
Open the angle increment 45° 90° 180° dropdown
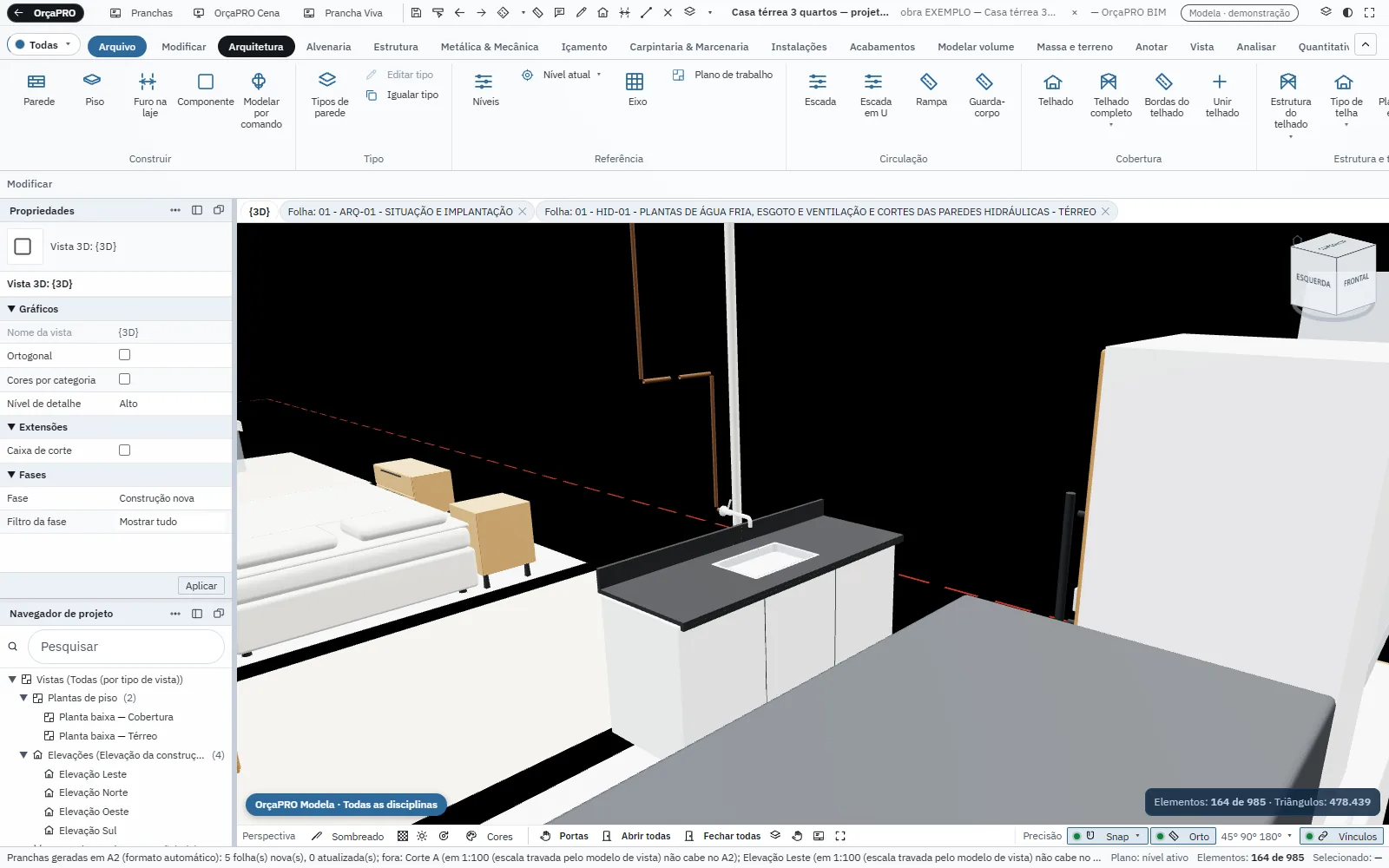[1256, 837]
